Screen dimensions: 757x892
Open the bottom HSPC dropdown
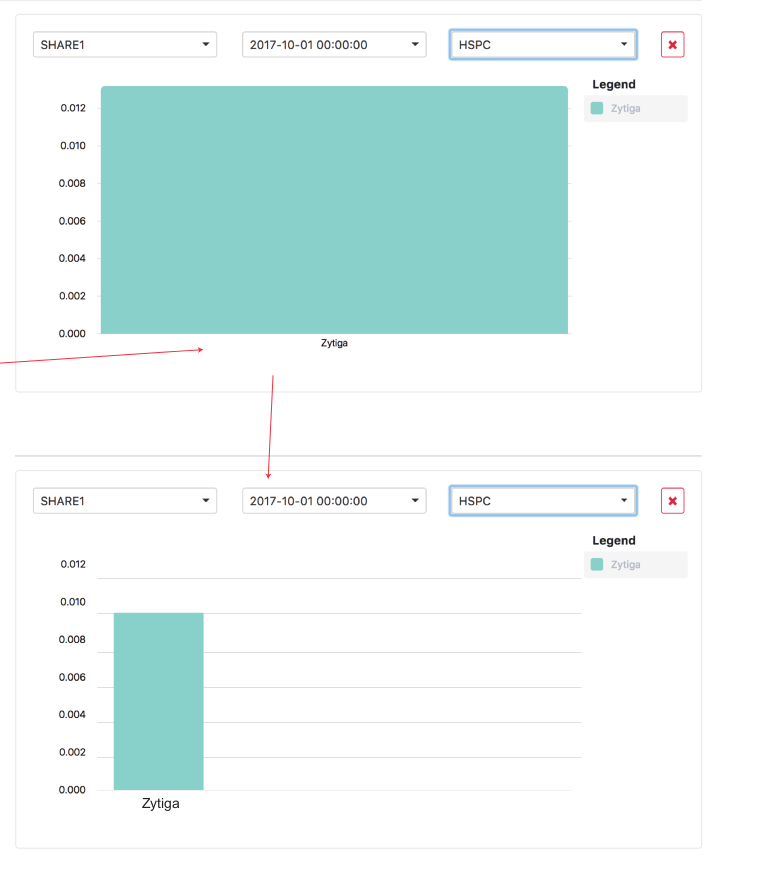[x=542, y=500]
